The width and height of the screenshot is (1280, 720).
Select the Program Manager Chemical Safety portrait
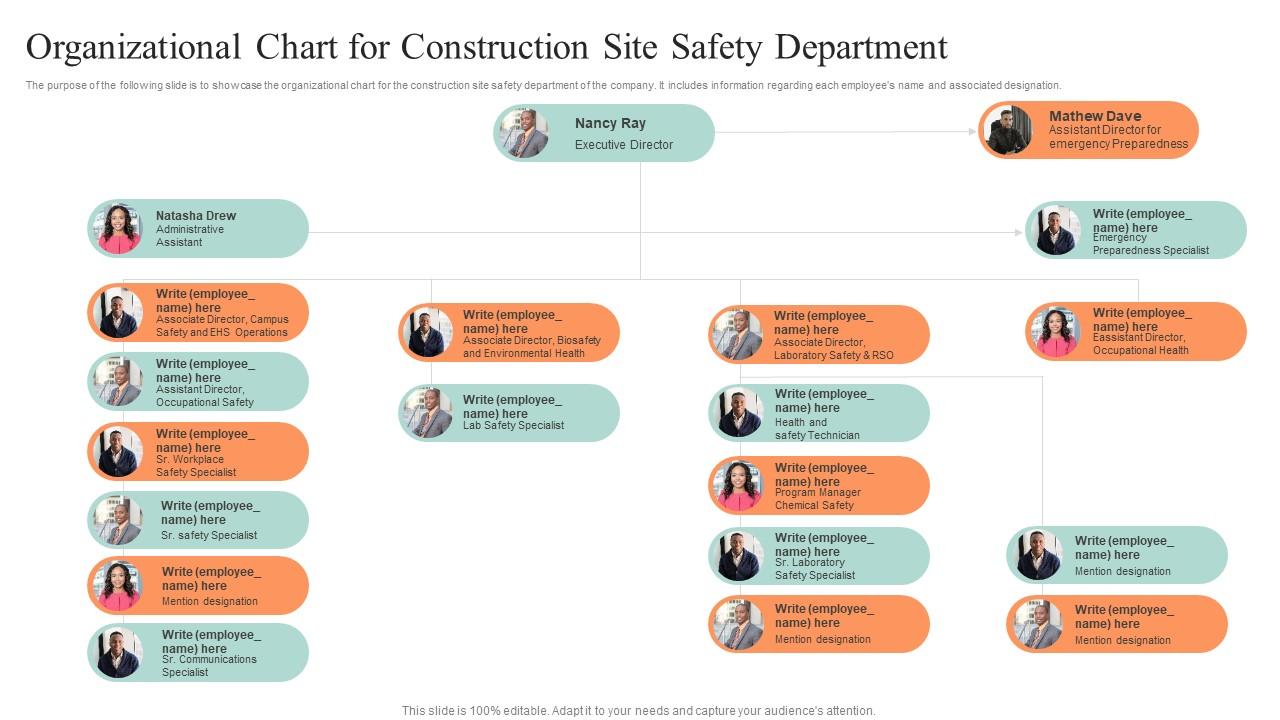(737, 485)
